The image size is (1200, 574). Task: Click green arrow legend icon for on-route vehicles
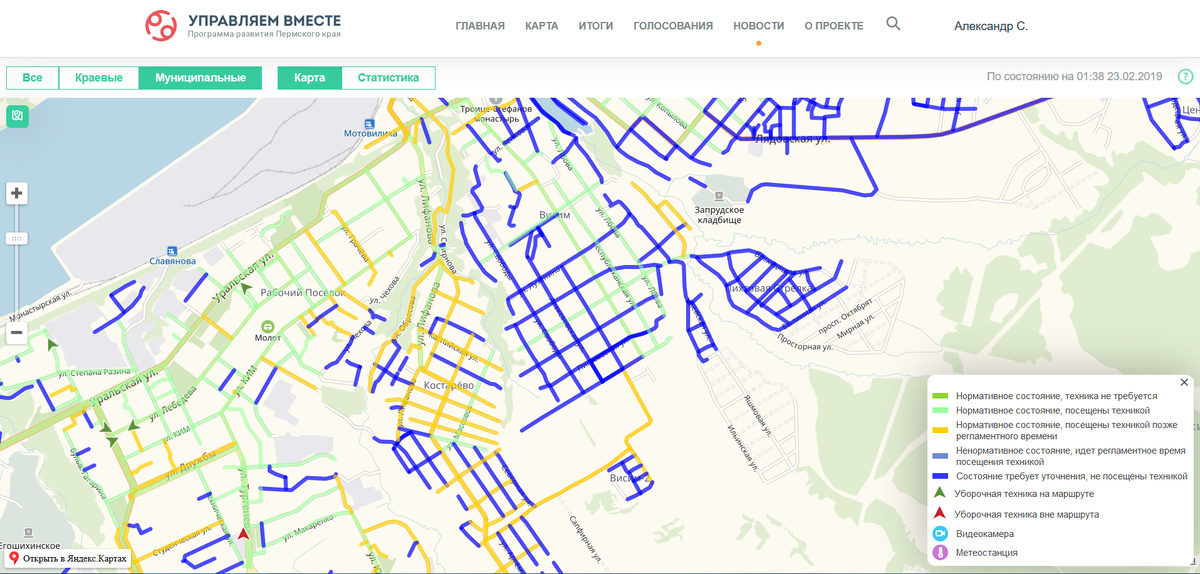(x=939, y=493)
